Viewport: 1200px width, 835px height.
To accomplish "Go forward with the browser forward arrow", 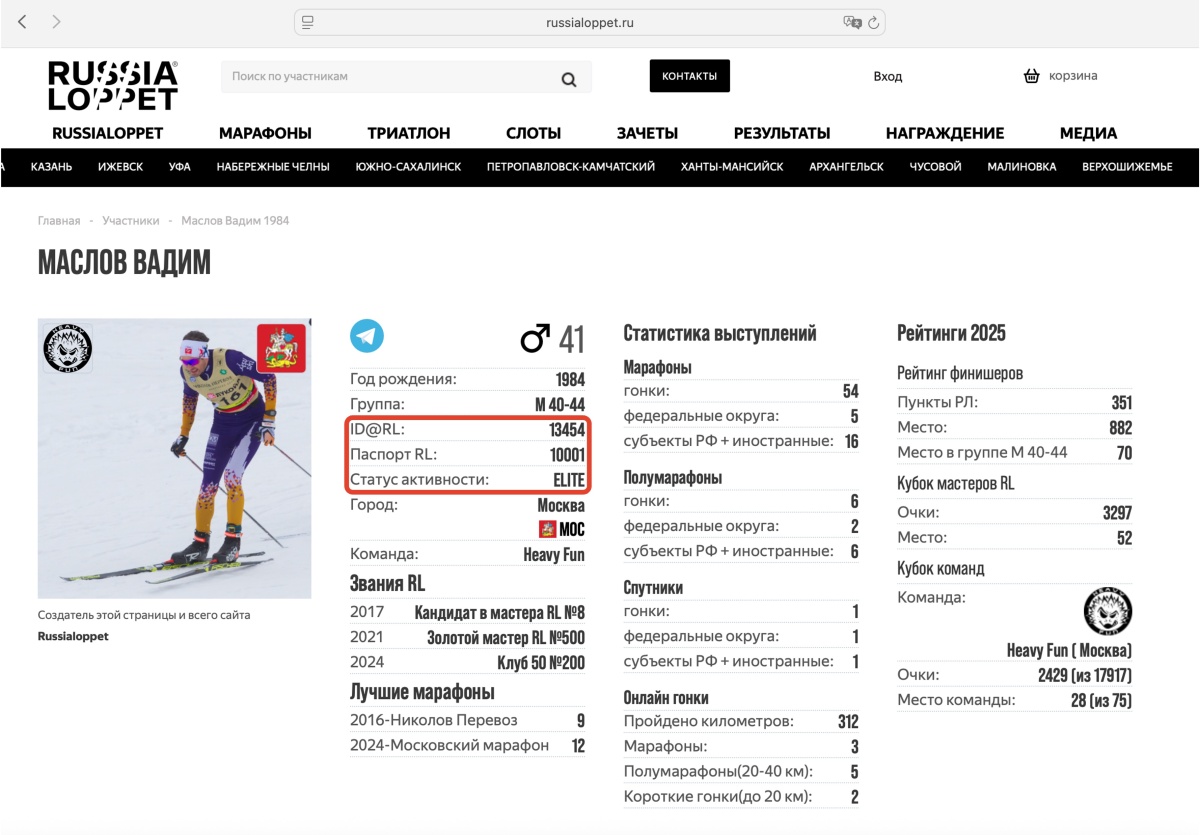I will point(56,21).
